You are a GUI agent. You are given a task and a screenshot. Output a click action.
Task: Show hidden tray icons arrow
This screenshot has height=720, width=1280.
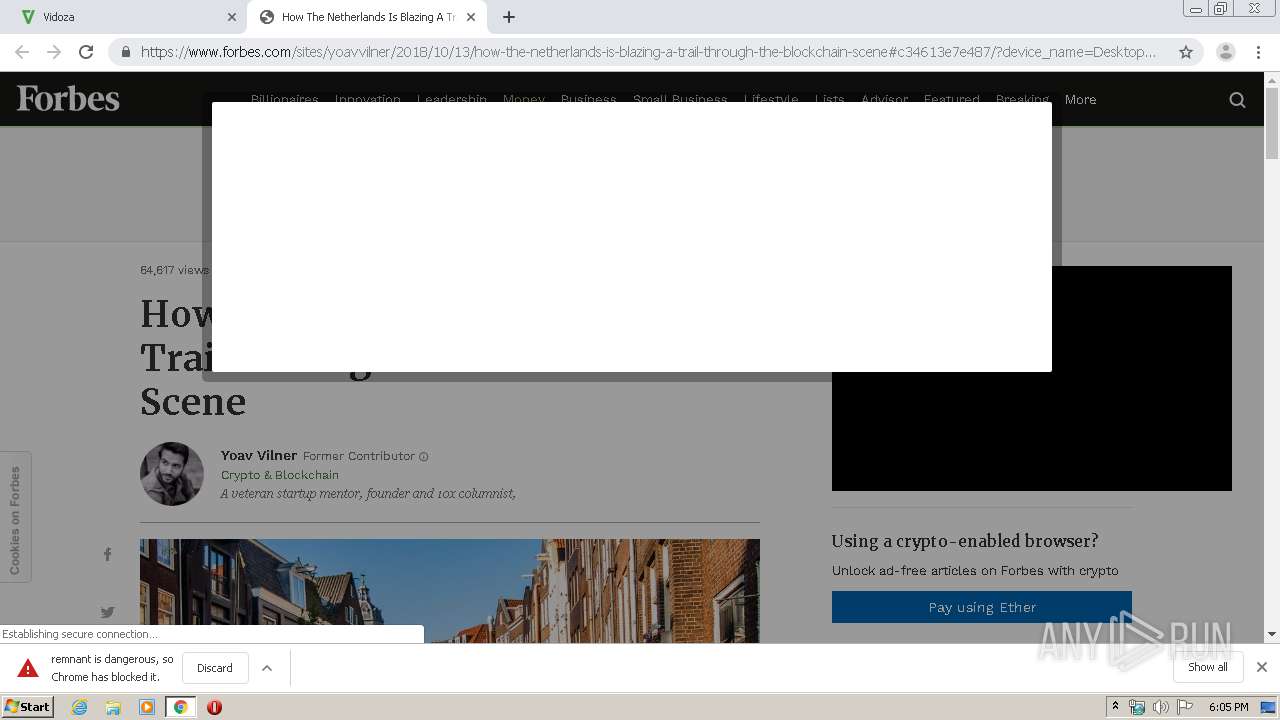[x=1115, y=707]
